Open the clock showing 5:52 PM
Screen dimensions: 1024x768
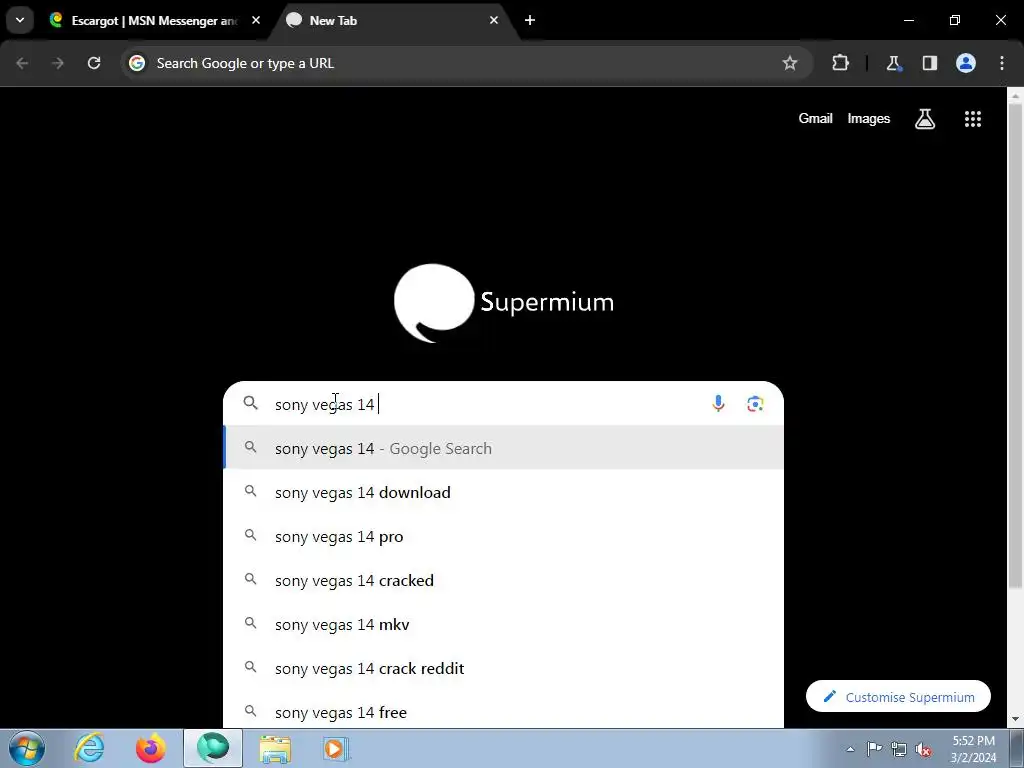click(974, 749)
